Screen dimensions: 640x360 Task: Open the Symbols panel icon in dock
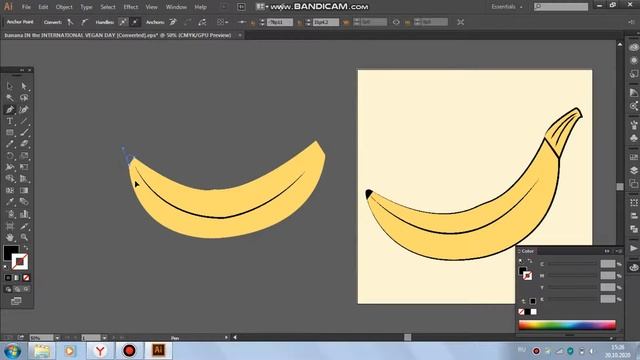[633, 139]
